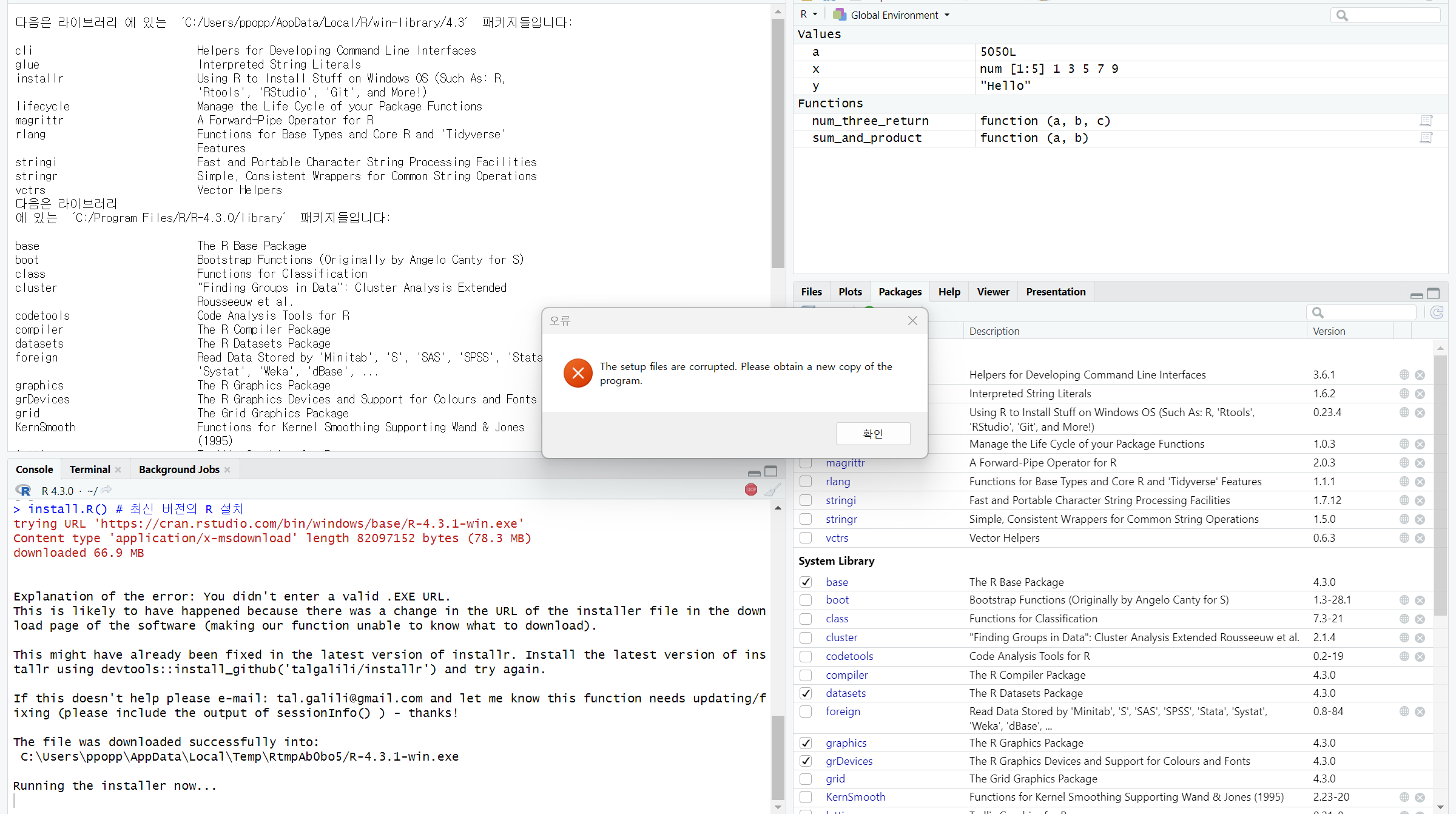The width and height of the screenshot is (1456, 814).
Task: View source of sum_and_product function
Action: point(1426,138)
